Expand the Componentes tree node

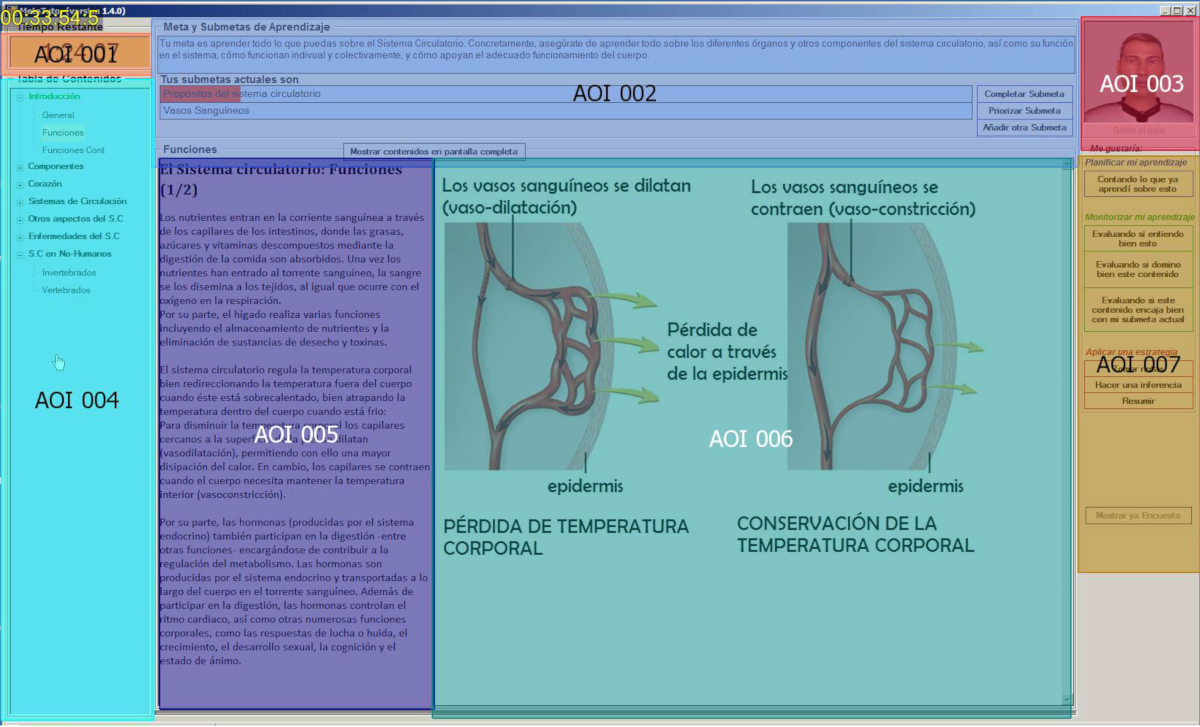[20, 167]
